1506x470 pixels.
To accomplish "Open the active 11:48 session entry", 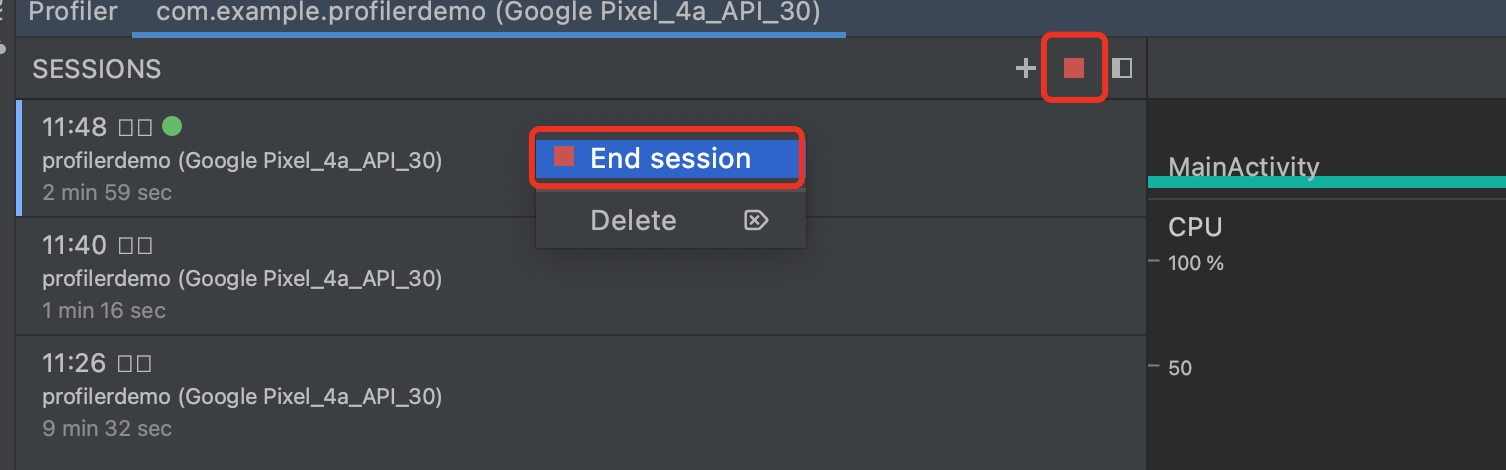I will (x=581, y=158).
